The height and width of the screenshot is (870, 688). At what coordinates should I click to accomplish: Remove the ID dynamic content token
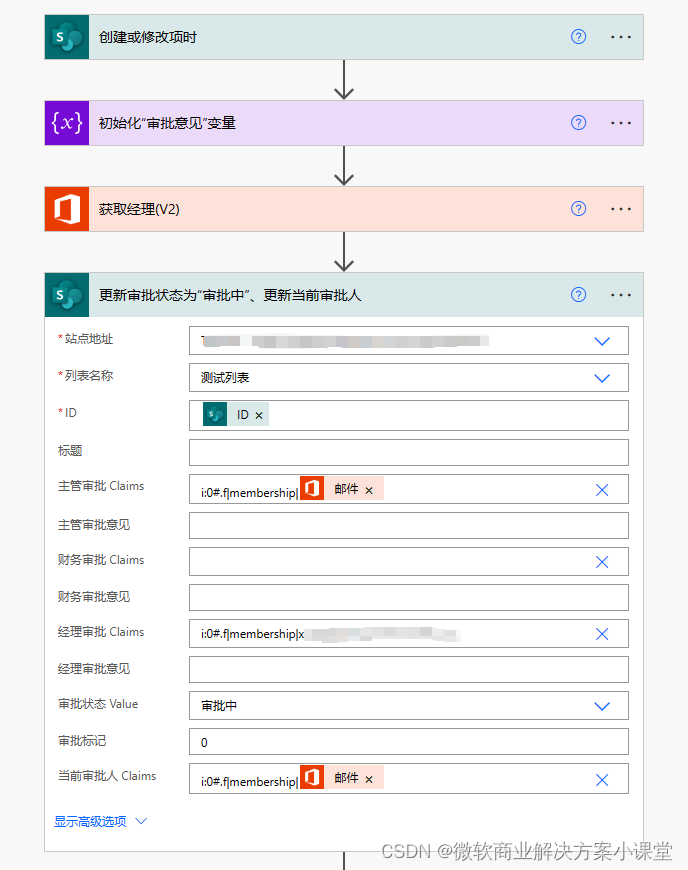click(259, 416)
